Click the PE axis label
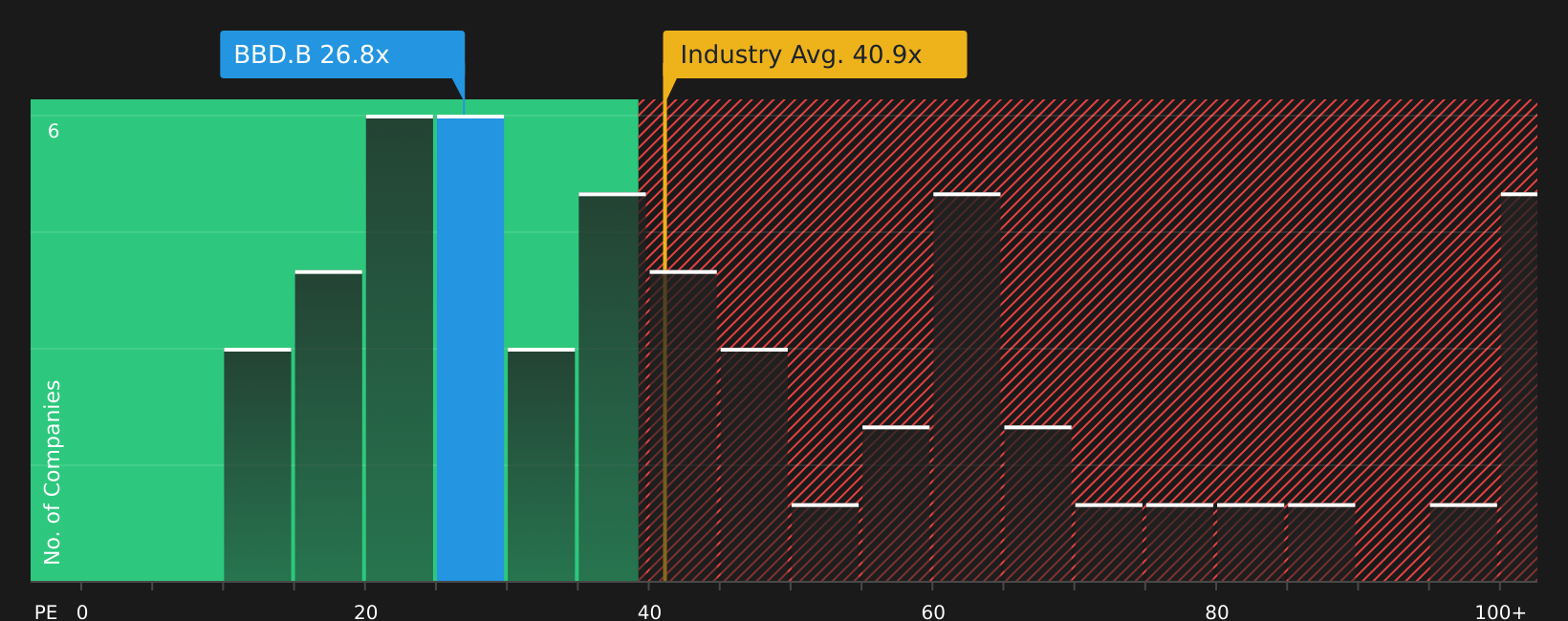The height and width of the screenshot is (621, 1568). click(x=46, y=612)
